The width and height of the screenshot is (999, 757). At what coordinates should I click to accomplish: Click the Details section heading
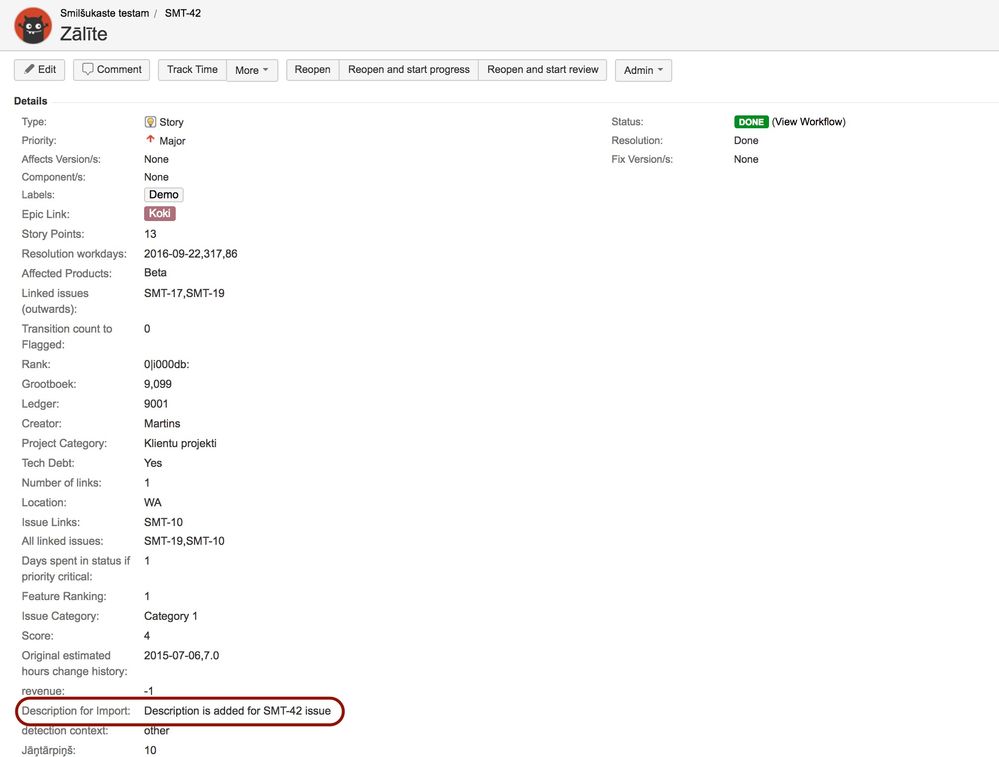(31, 101)
